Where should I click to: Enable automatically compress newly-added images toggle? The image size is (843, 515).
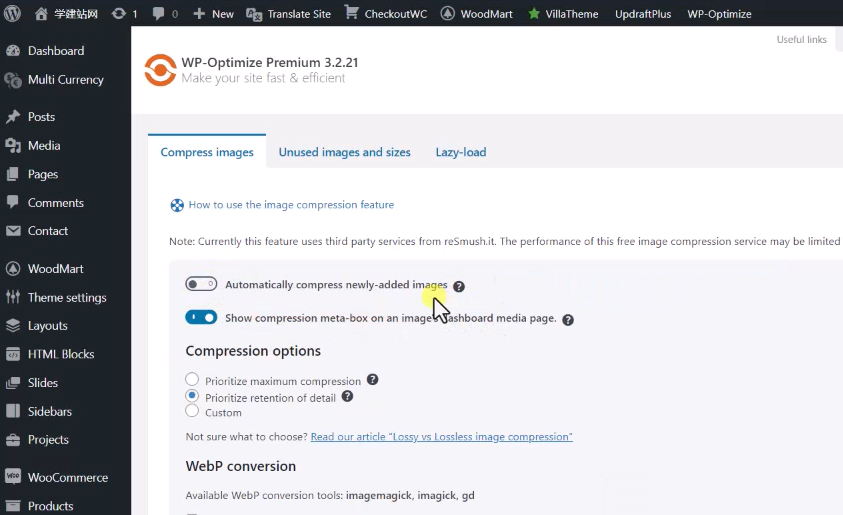coord(201,284)
